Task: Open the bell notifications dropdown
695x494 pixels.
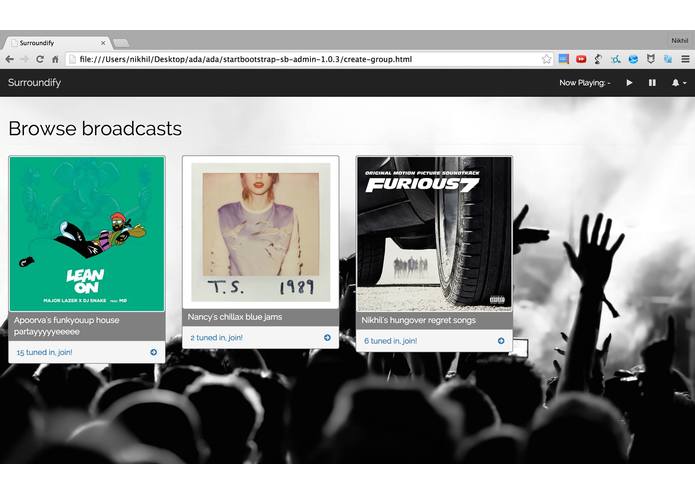Action: [x=679, y=83]
